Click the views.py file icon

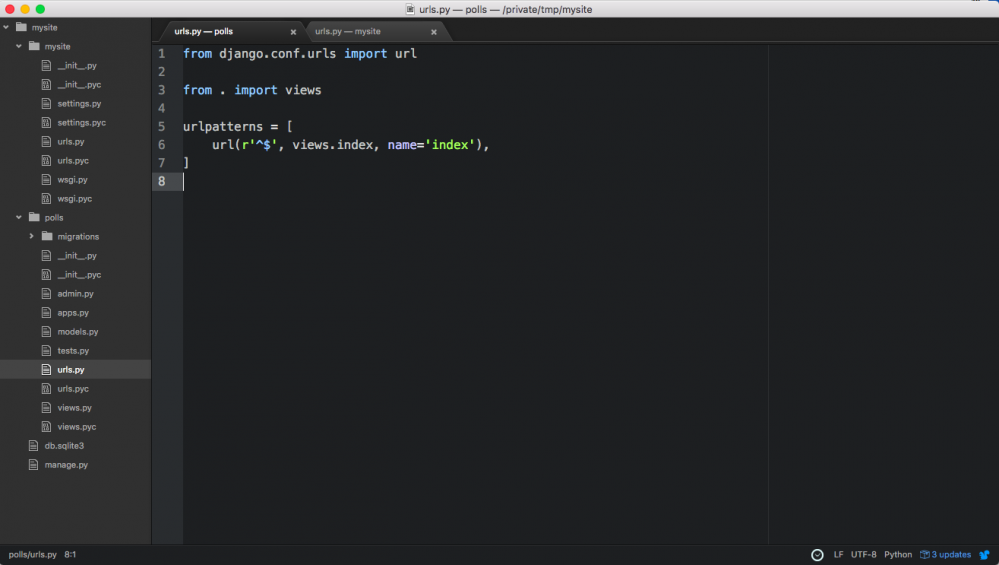pos(46,408)
